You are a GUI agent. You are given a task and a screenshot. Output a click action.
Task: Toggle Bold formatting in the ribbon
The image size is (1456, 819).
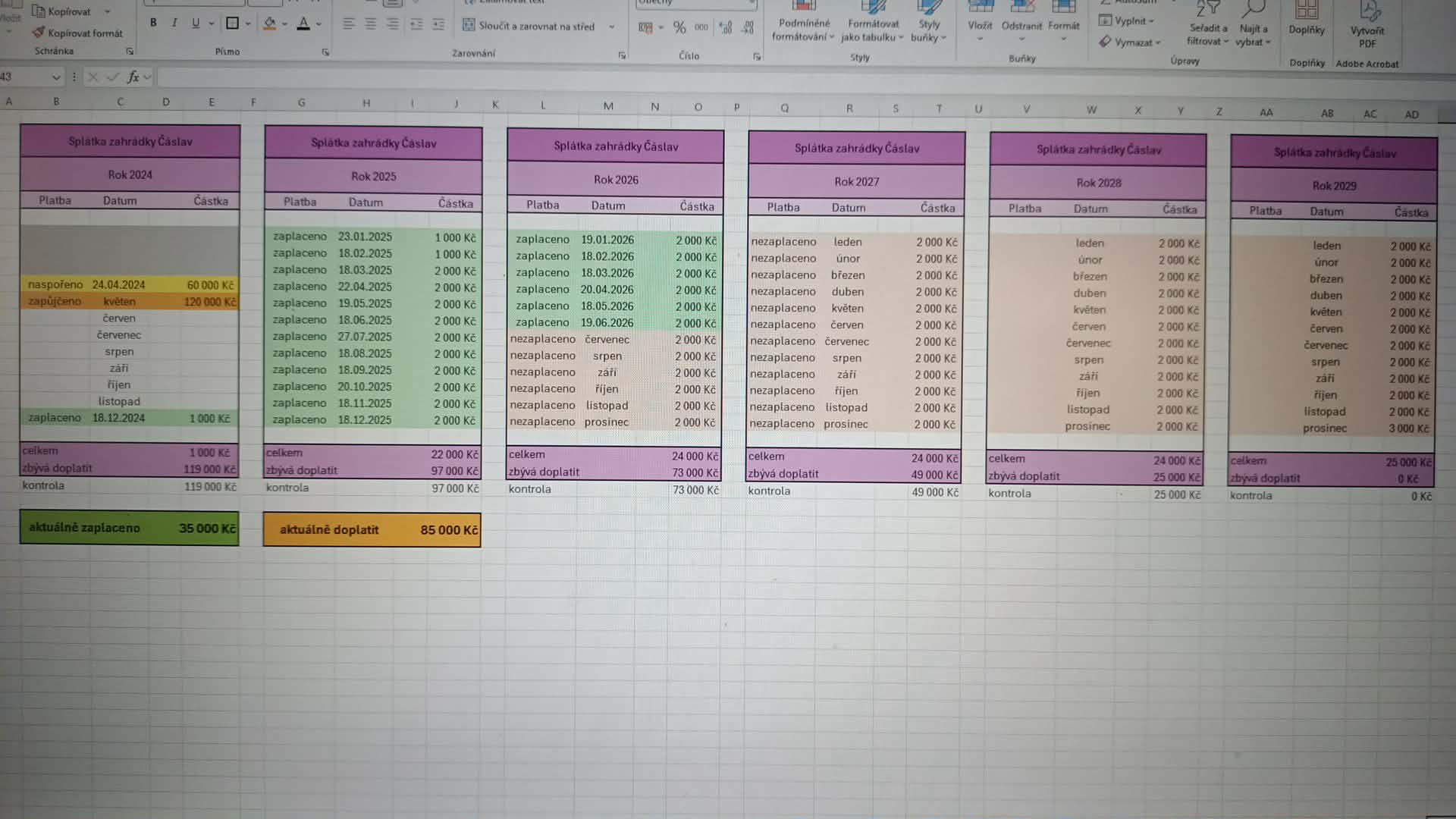pyautogui.click(x=153, y=23)
